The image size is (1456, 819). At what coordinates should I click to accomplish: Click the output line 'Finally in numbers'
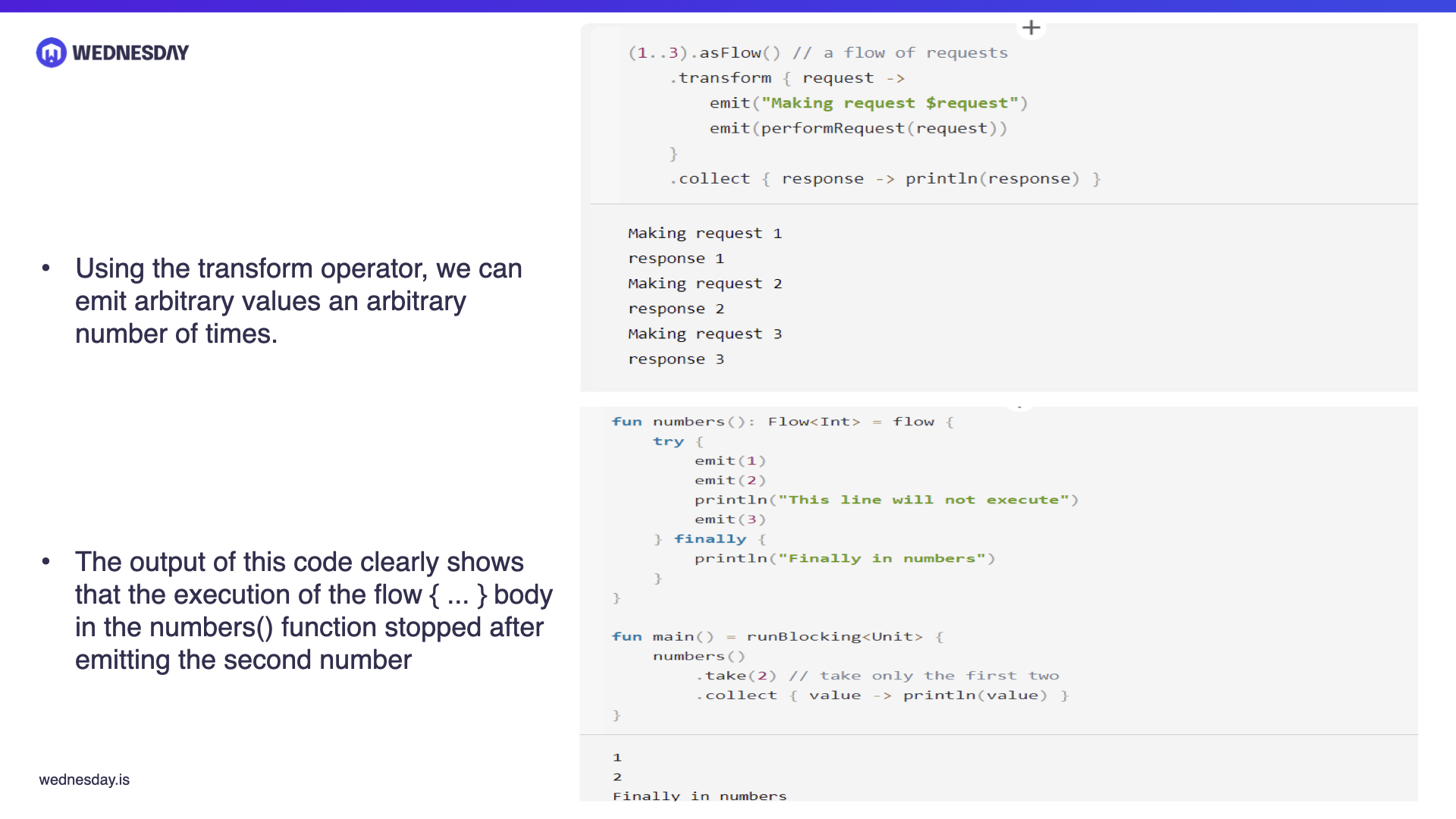pyautogui.click(x=700, y=795)
